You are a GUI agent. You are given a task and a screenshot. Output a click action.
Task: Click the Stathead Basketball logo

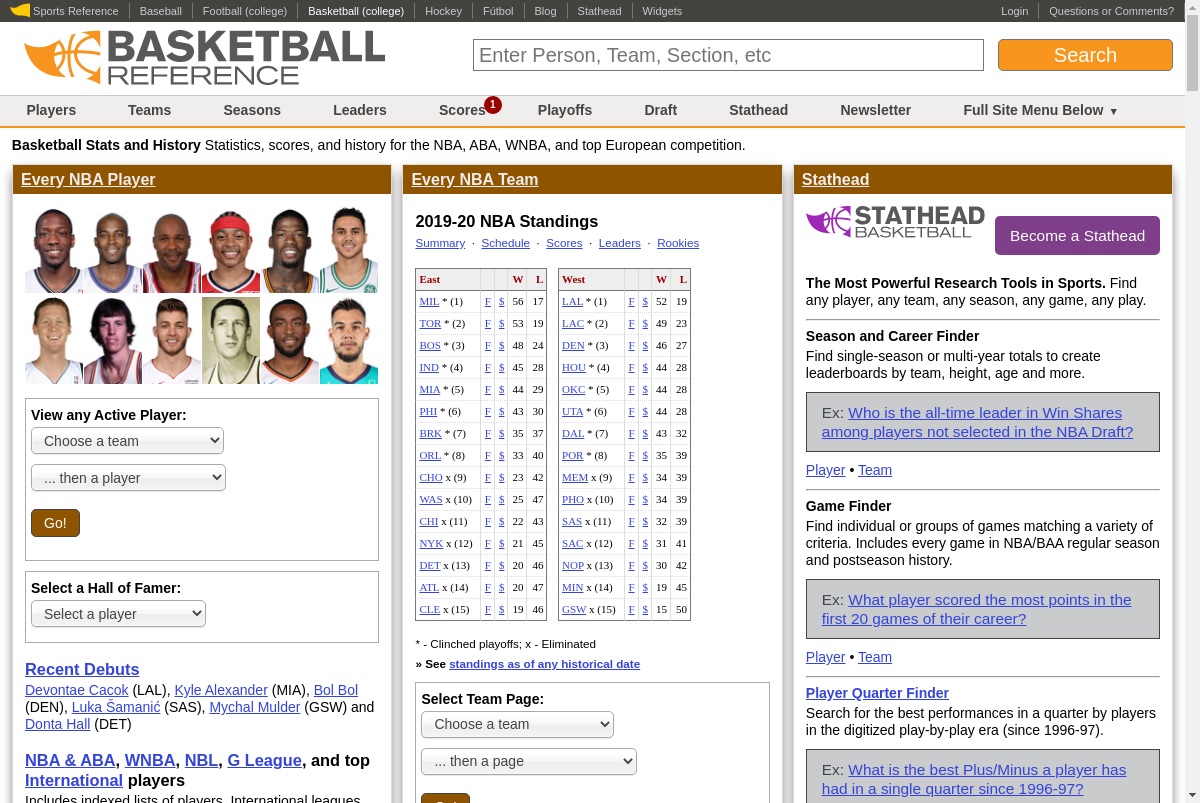895,222
